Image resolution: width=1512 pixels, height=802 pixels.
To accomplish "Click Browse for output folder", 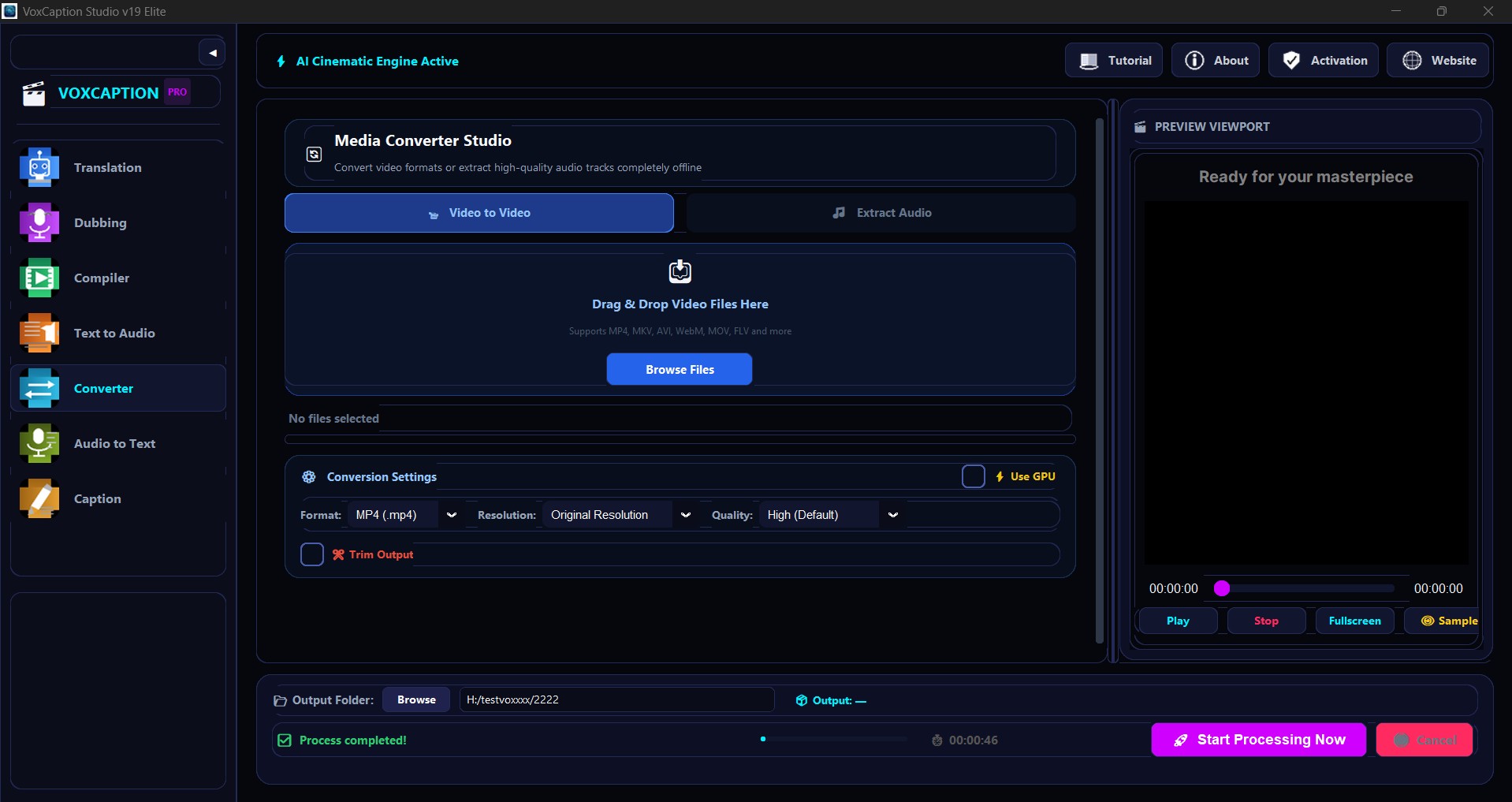I will pyautogui.click(x=416, y=699).
